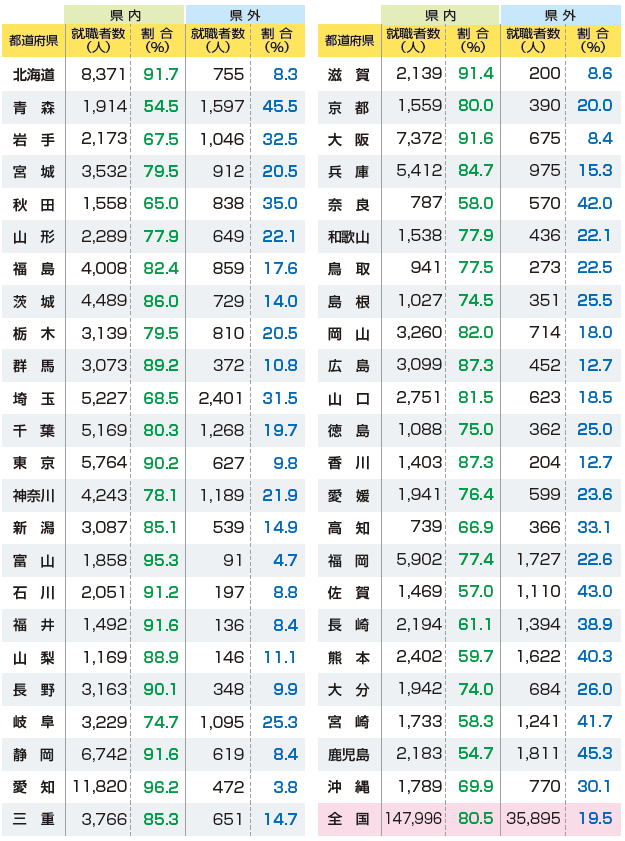Select 愛知's in-prefecture count 11,820

pyautogui.click(x=100, y=787)
